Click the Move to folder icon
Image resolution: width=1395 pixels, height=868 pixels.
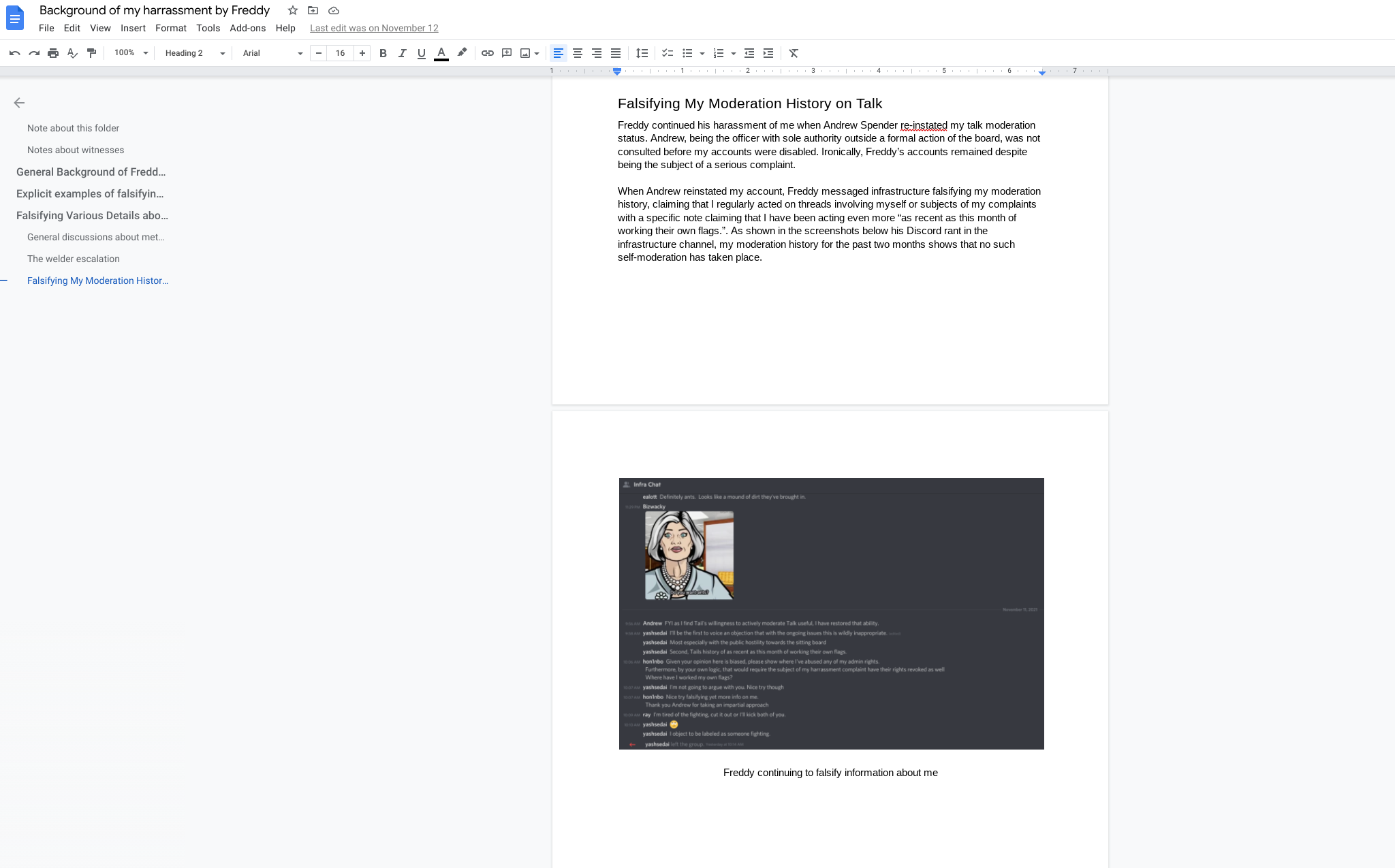tap(313, 10)
